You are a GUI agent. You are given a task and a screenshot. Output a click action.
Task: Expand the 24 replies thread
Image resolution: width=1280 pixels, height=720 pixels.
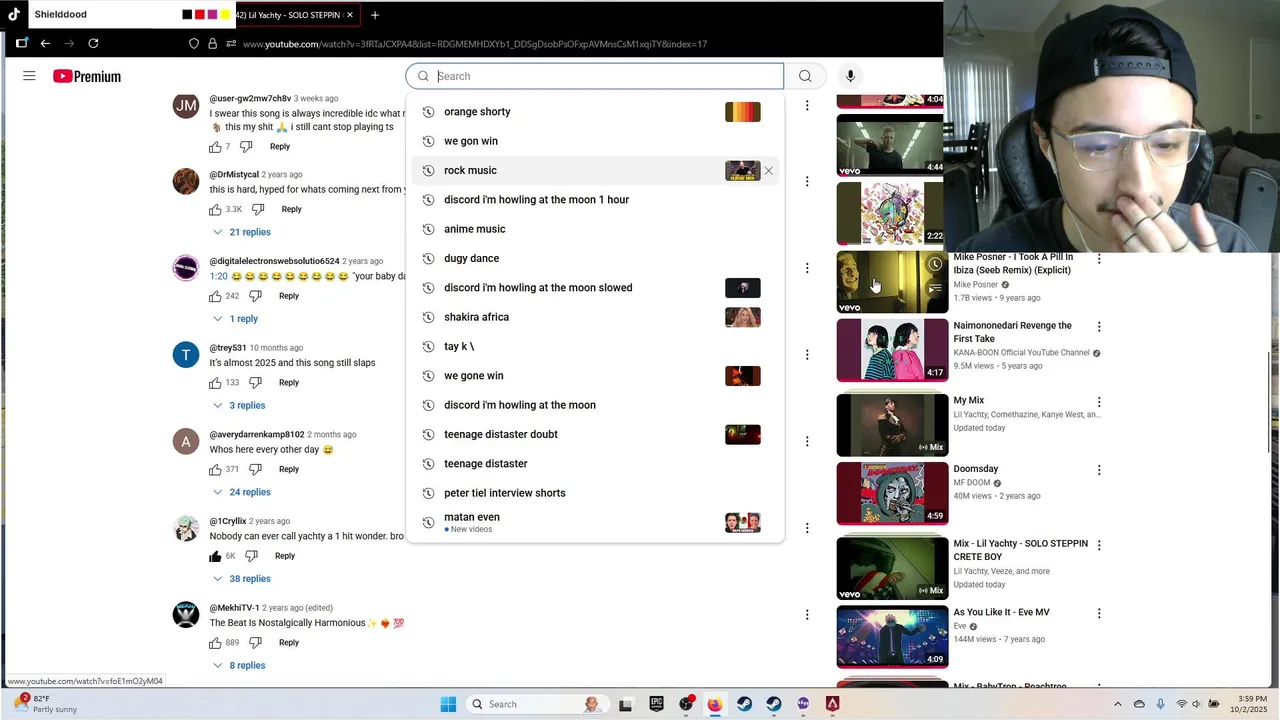pos(241,492)
